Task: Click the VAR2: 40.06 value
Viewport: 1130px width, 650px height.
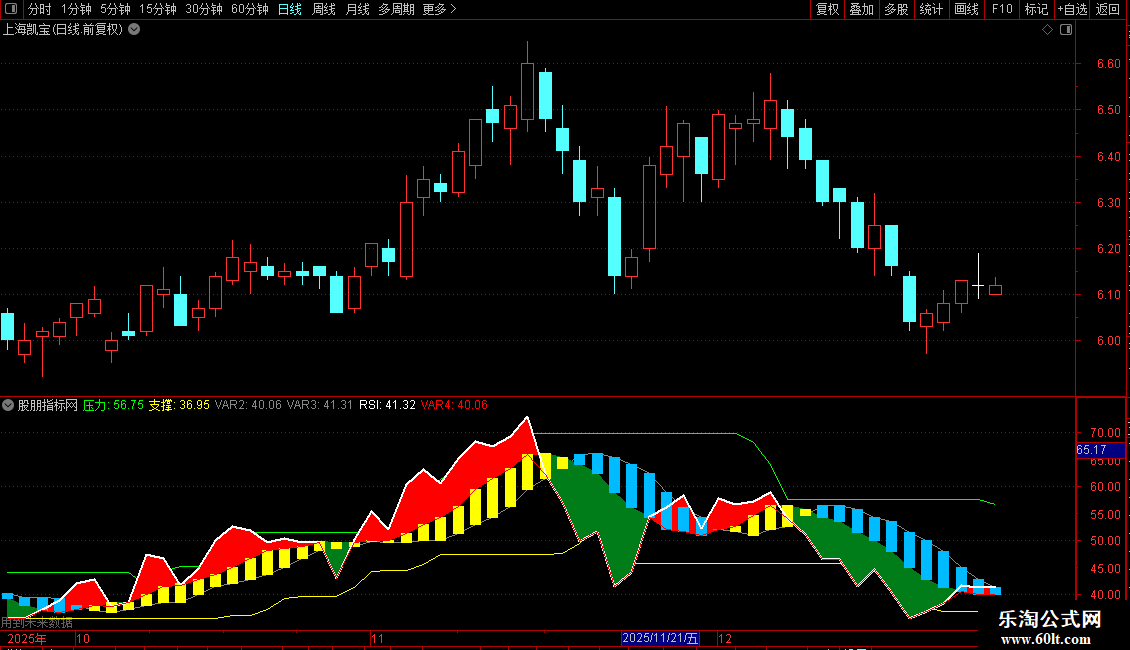Action: (248, 405)
